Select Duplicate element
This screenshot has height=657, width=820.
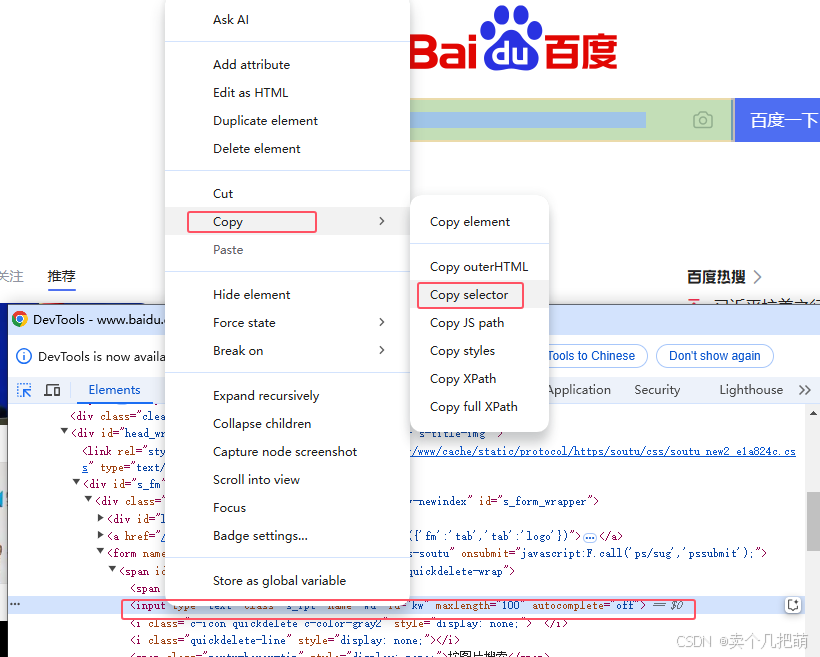click(265, 121)
